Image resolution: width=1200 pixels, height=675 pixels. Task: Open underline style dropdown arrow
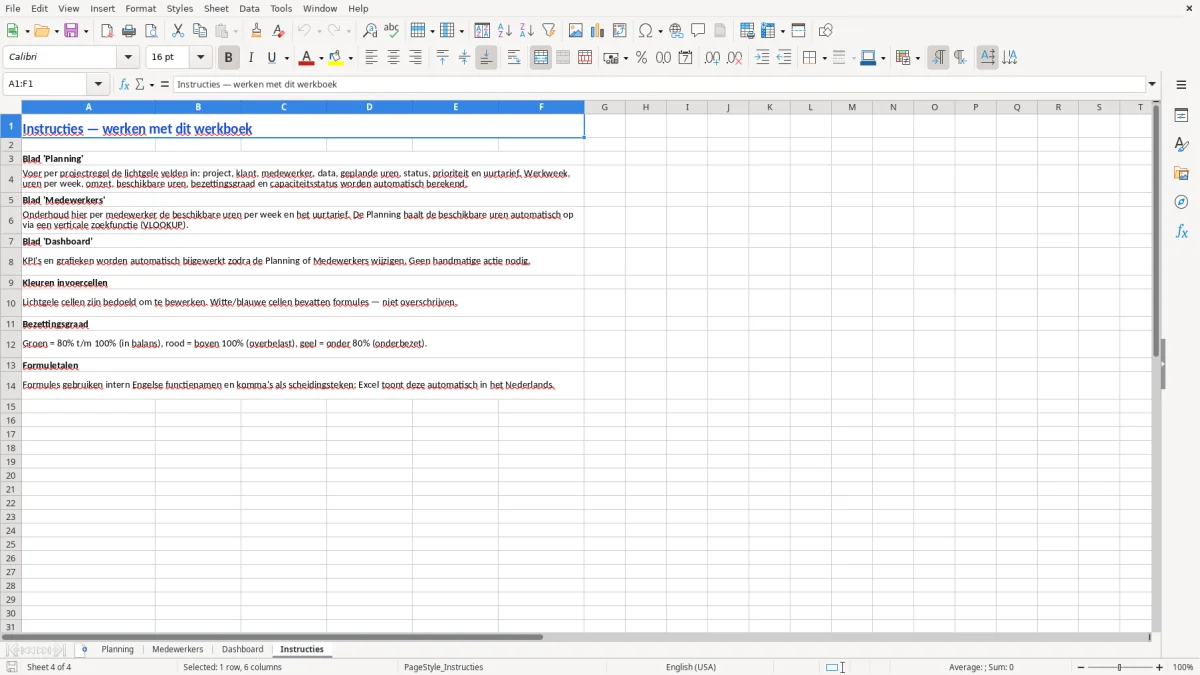tap(285, 58)
